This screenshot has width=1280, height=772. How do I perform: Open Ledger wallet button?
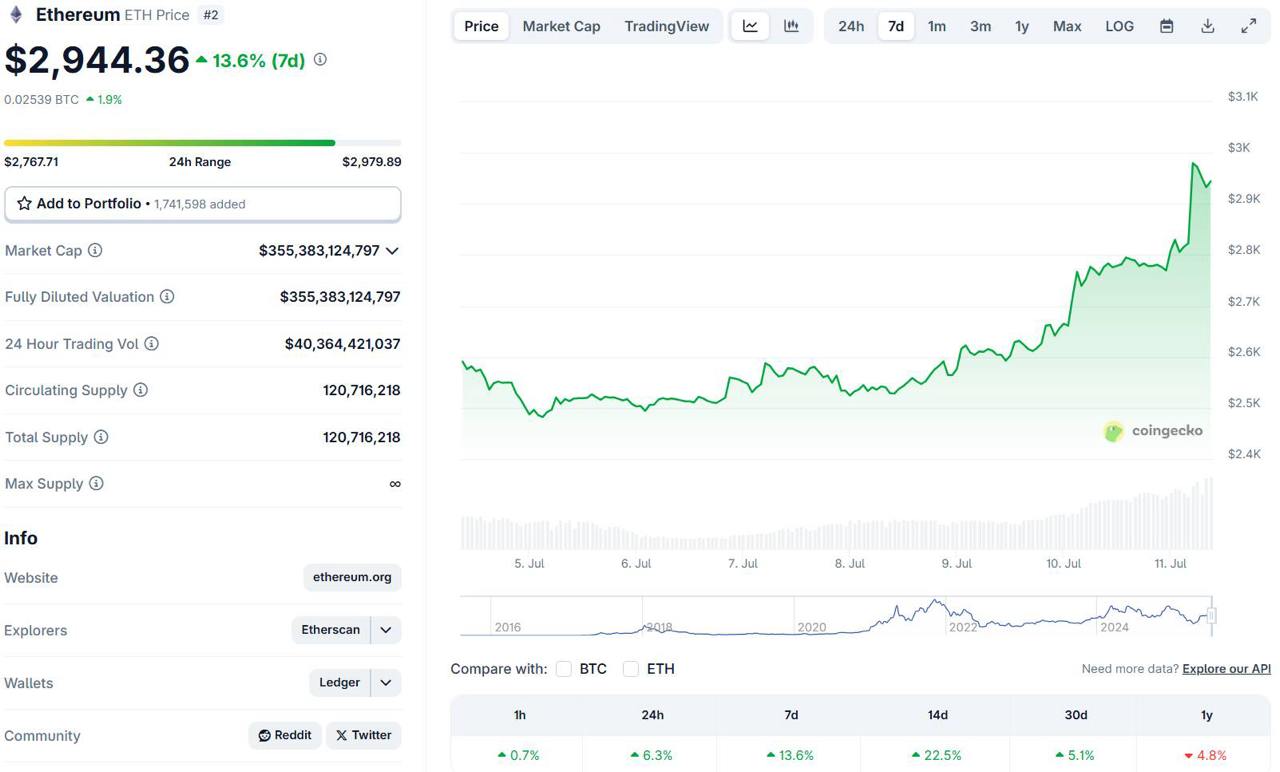pos(339,683)
